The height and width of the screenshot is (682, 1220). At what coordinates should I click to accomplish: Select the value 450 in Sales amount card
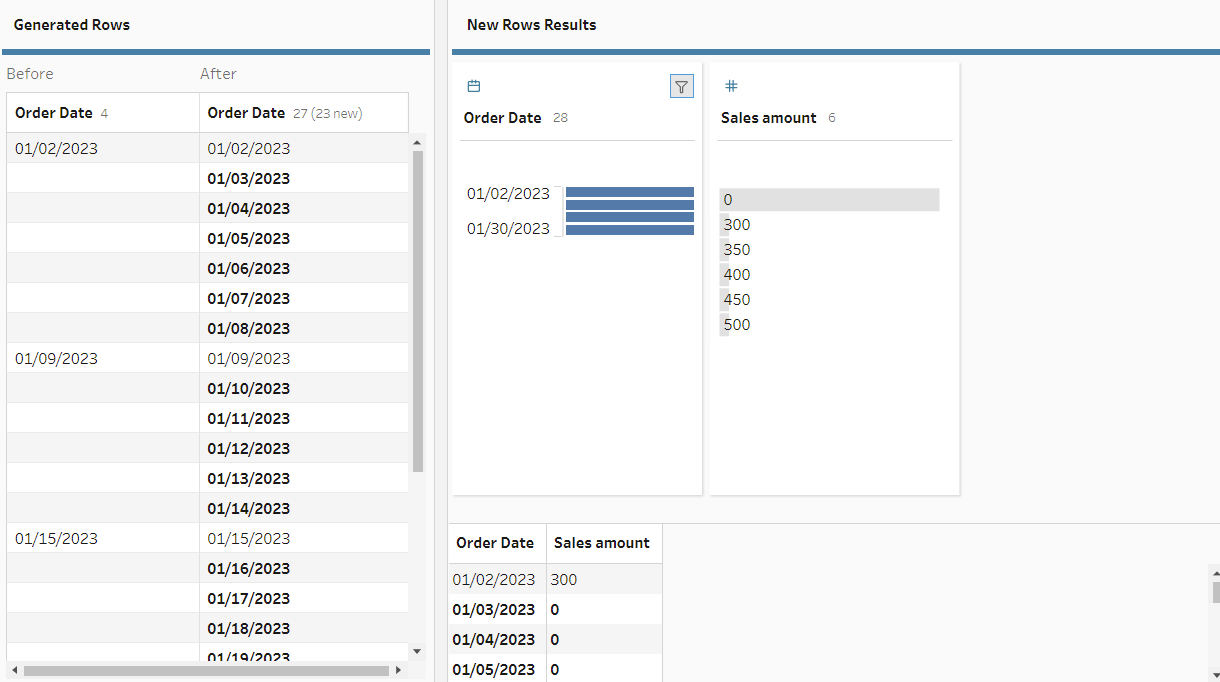[737, 300]
